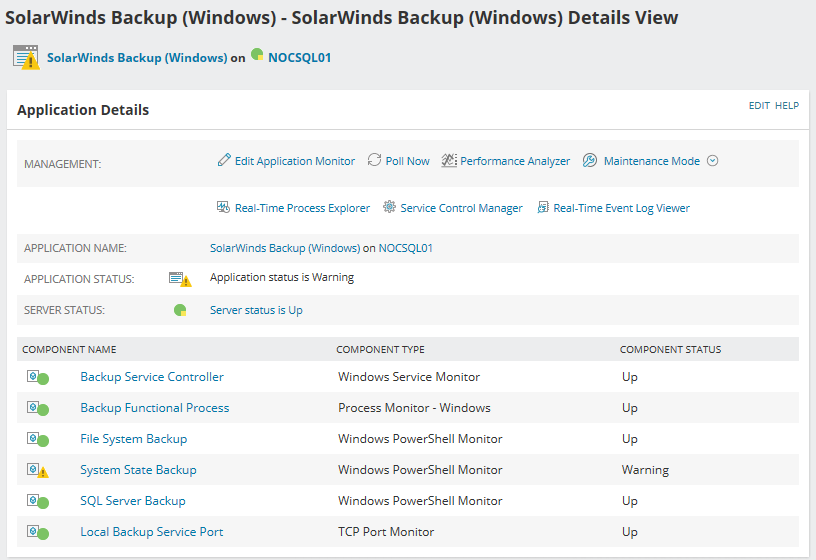Screen dimensions: 816x560
Task: Click the Real-Time Event Log Viewer icon
Action: point(543,208)
